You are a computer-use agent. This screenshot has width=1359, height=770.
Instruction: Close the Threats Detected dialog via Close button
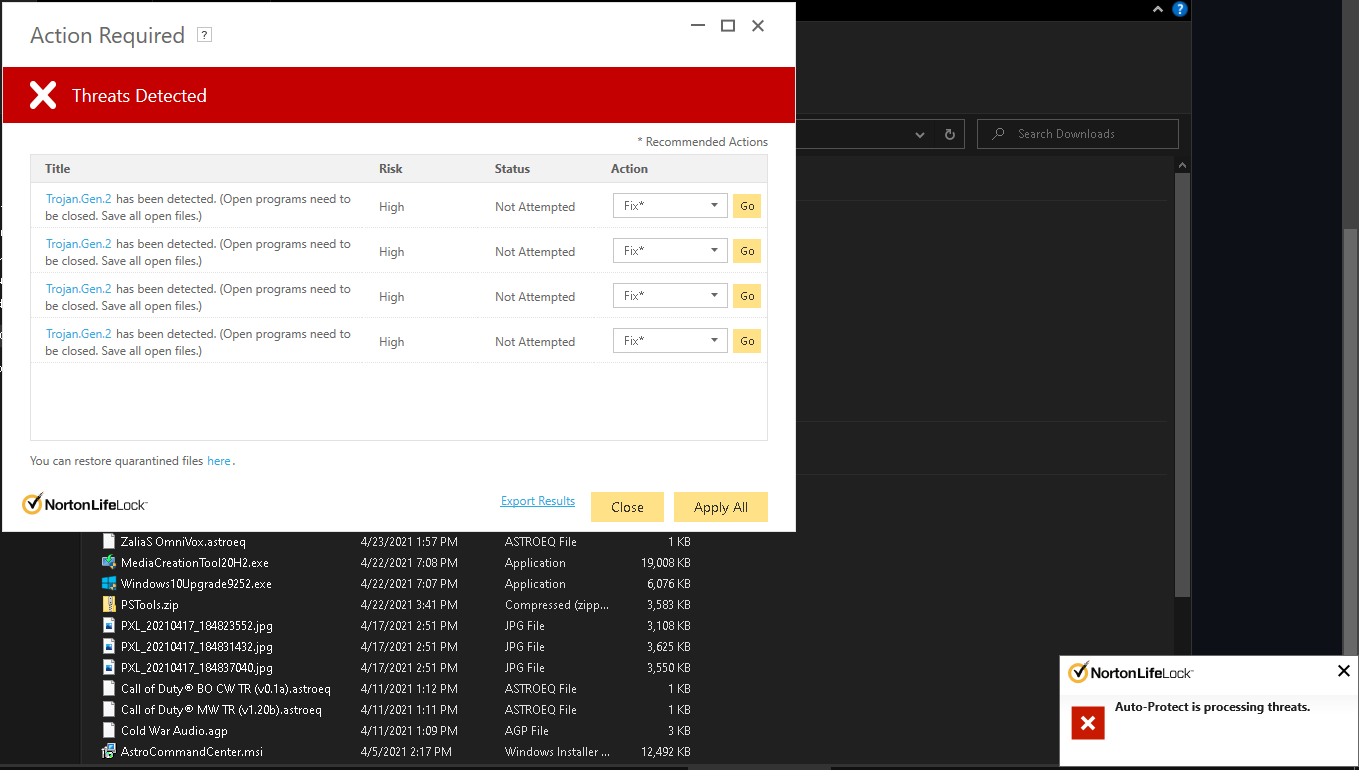pos(627,507)
